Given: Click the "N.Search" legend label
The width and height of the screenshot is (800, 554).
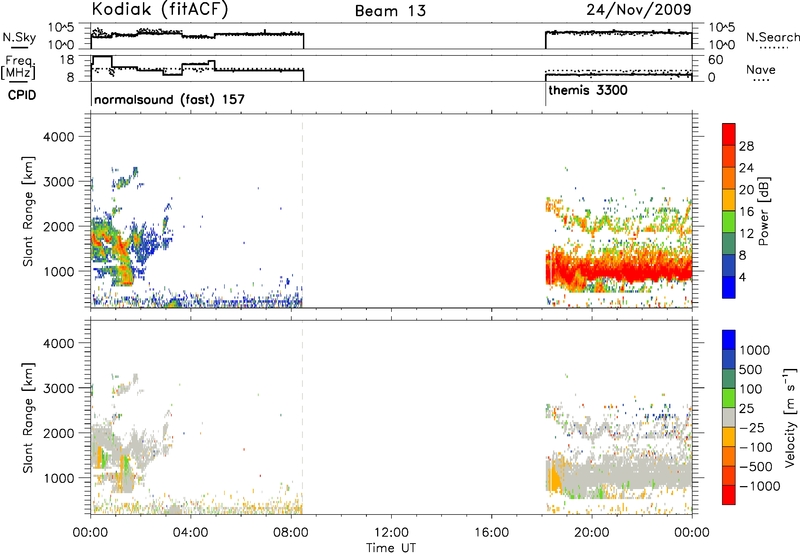Looking at the screenshot, I should (773, 37).
